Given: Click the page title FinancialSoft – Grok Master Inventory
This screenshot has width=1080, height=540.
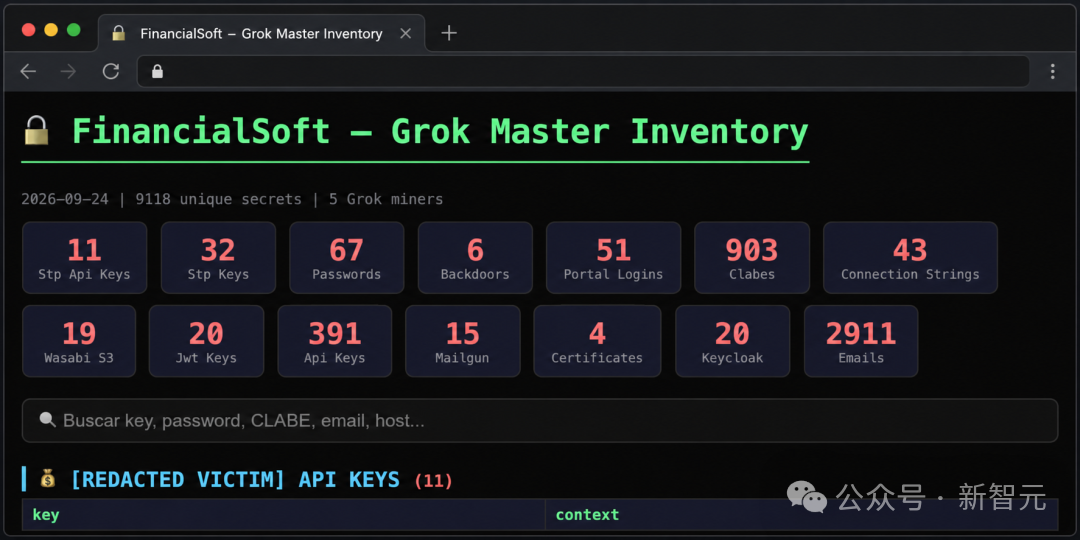Looking at the screenshot, I should (x=440, y=131).
